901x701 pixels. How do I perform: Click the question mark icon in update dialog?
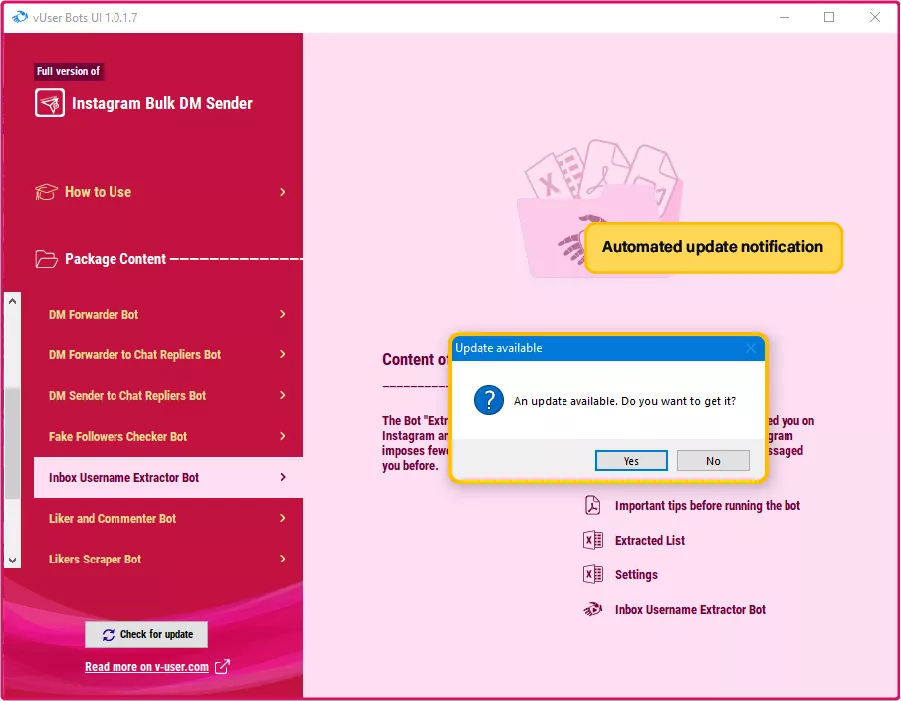point(488,400)
